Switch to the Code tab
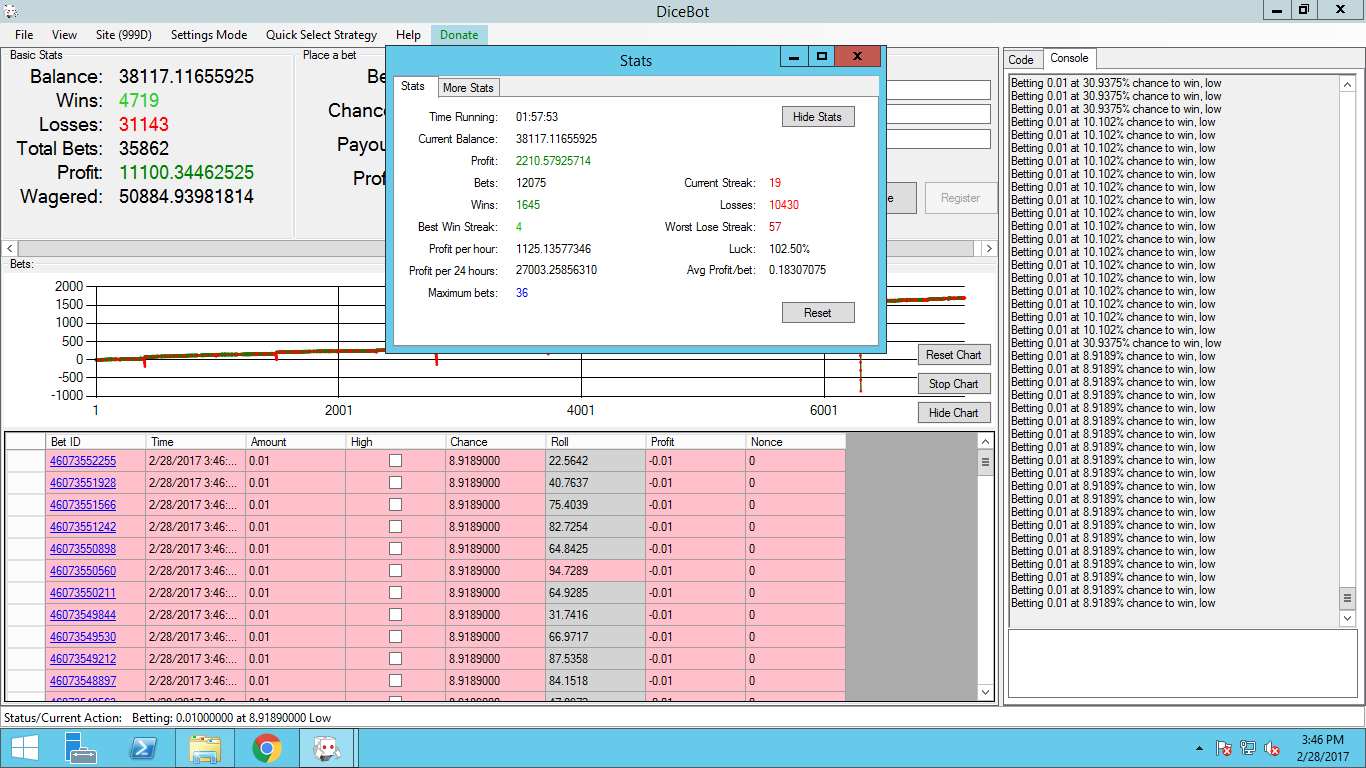The image size is (1366, 768). pos(1021,60)
